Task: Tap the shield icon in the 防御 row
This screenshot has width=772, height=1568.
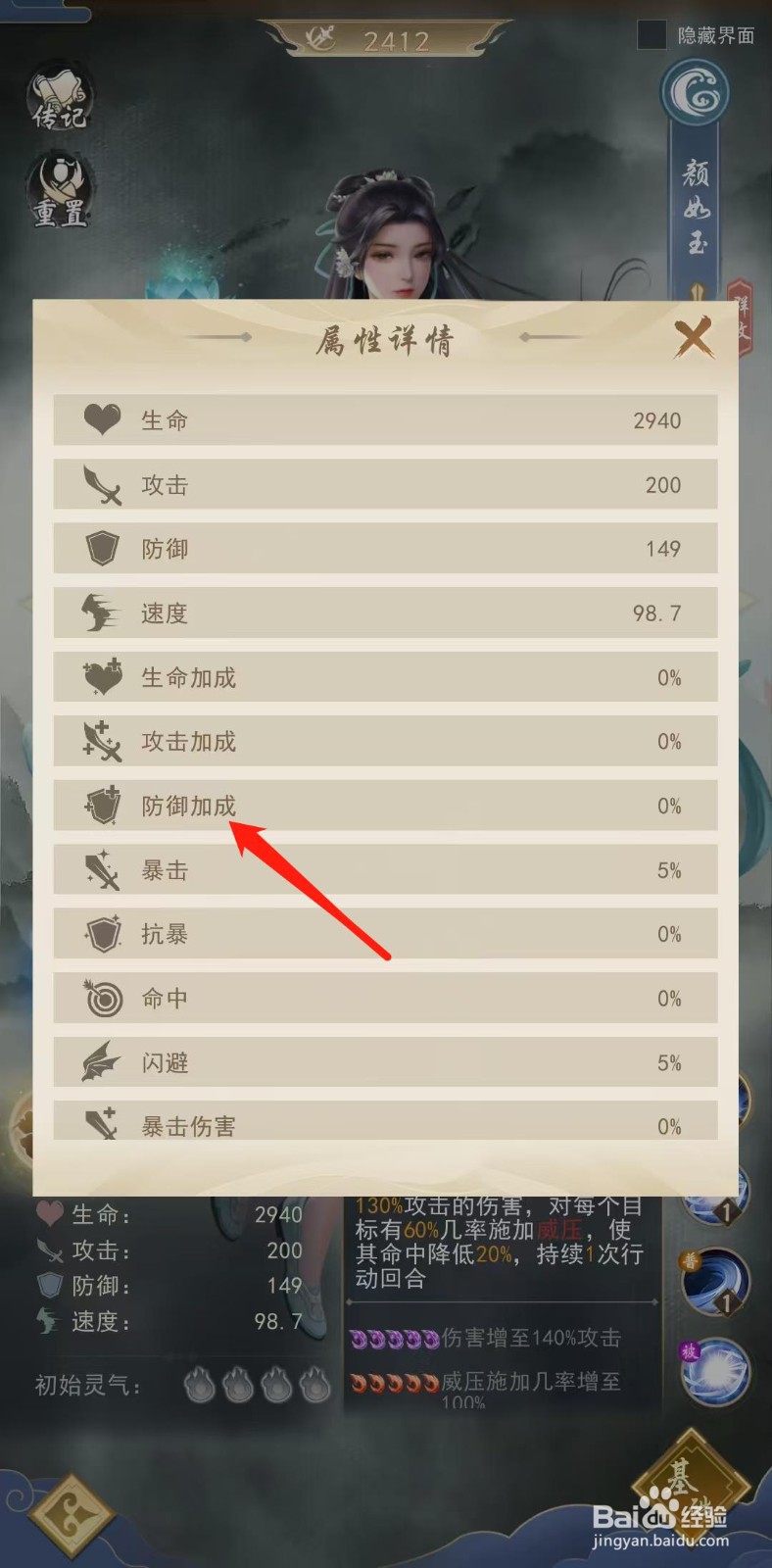Action: coord(102,549)
